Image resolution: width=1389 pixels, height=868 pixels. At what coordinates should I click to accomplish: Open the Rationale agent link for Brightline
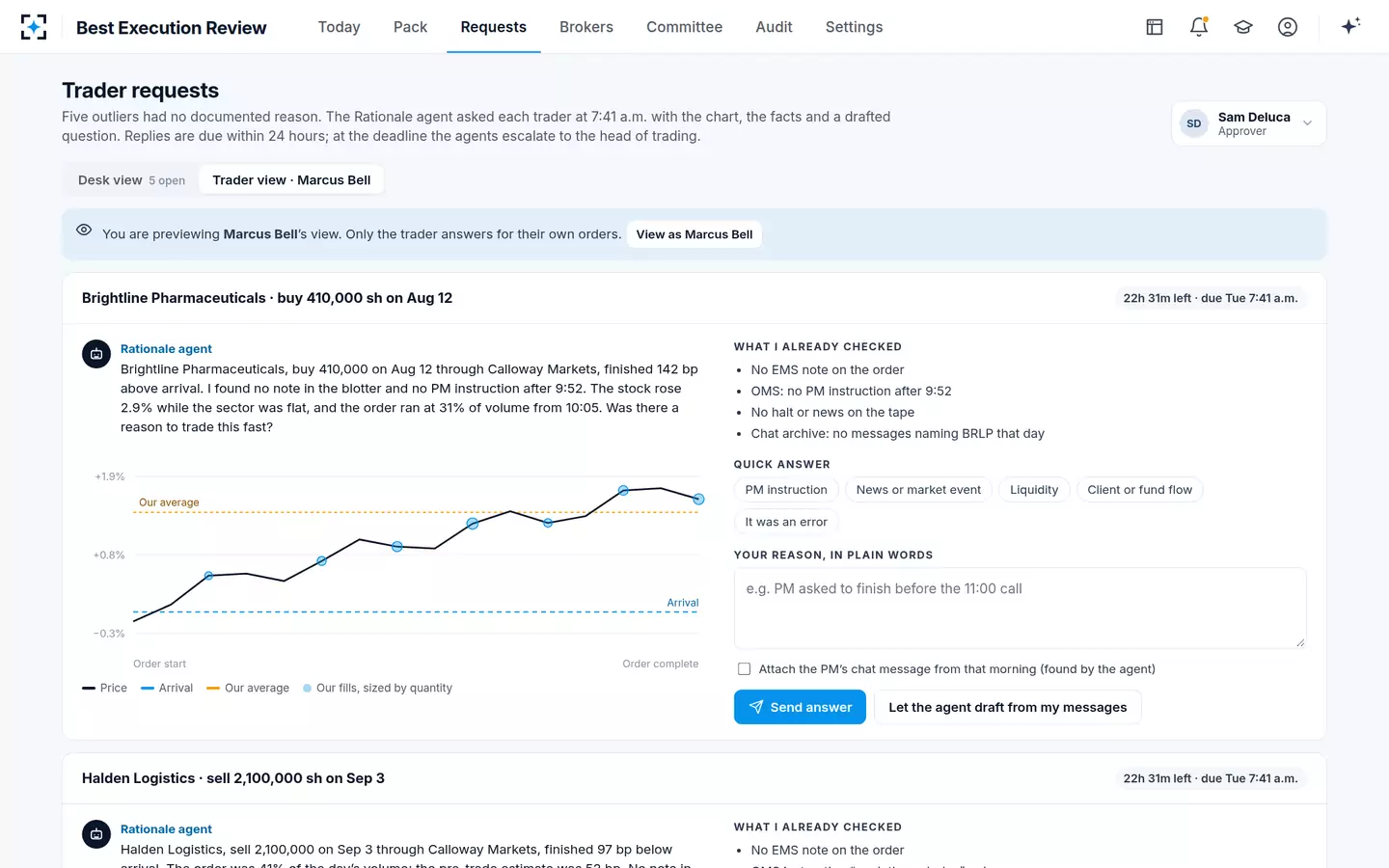tap(166, 349)
